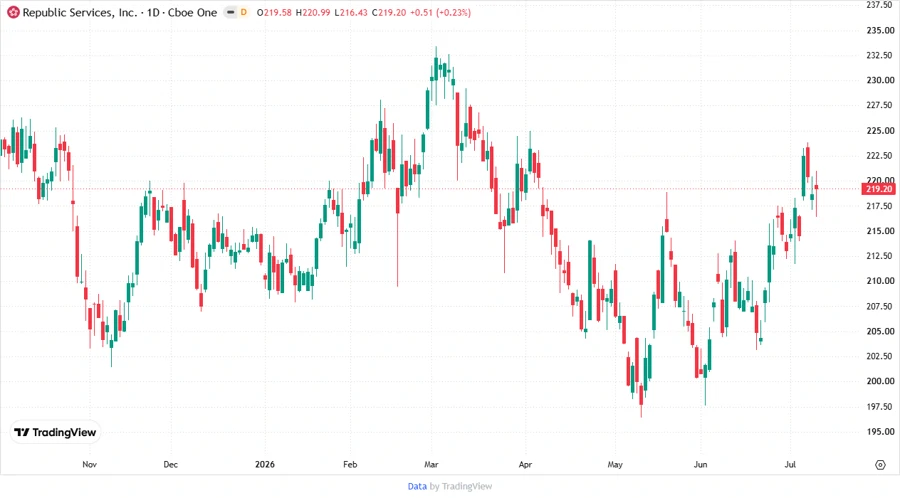Click the 207.50 price axis label
Viewport: 900px width, 498px height.
[x=880, y=306]
